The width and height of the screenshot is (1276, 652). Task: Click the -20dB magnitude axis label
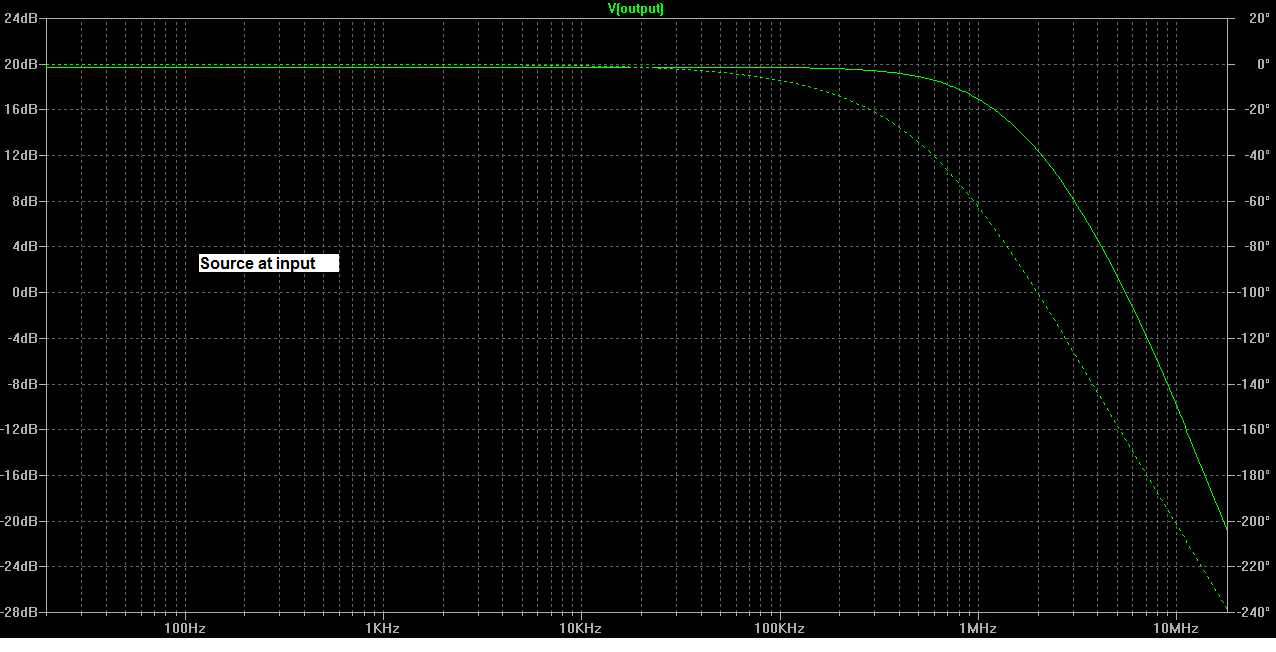(x=19, y=521)
